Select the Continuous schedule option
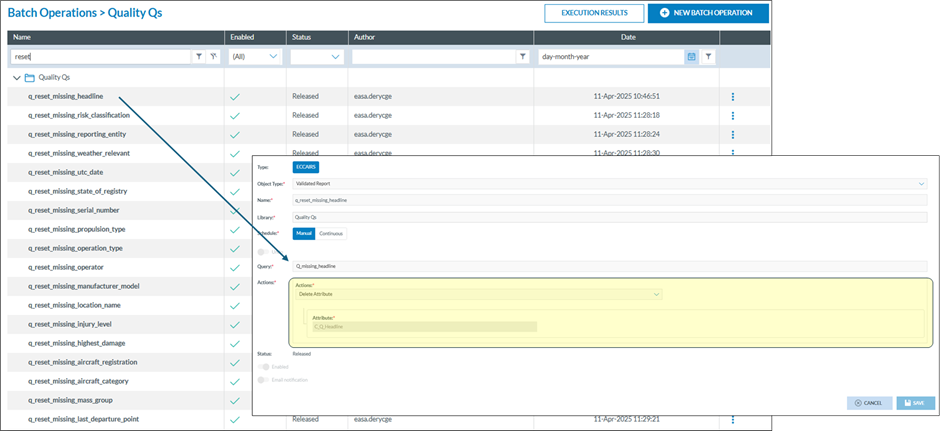Screen dimensions: 940x431 [331, 234]
